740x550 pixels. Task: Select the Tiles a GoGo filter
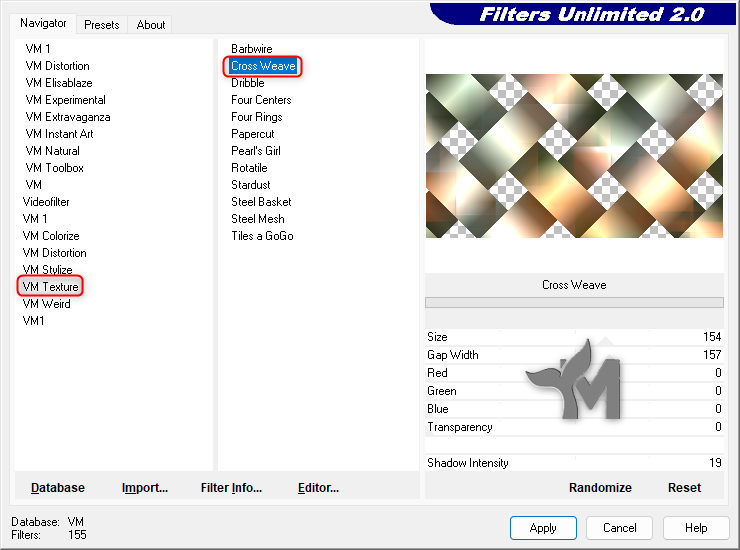[x=262, y=236]
